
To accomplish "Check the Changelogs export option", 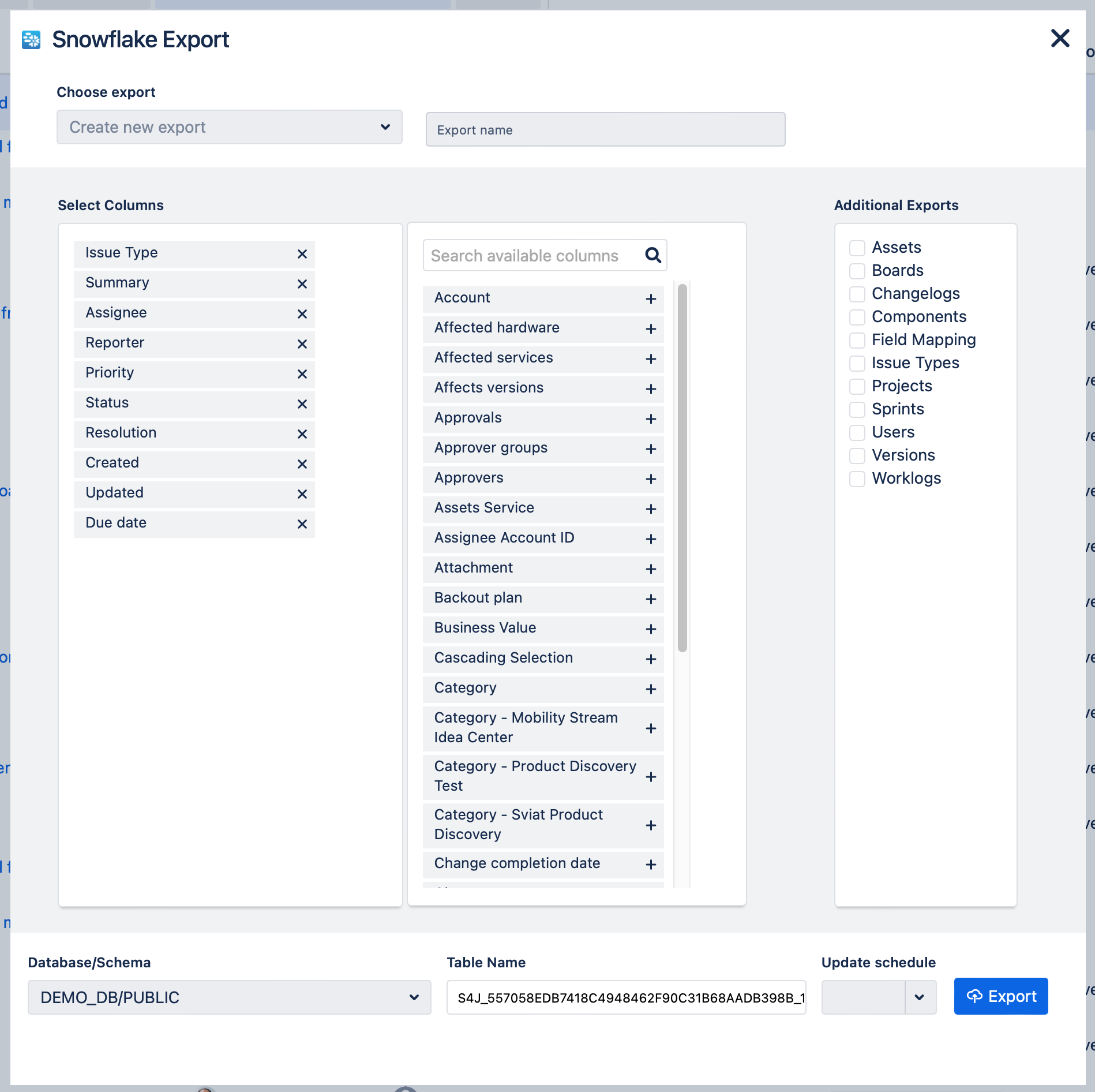I will point(857,294).
